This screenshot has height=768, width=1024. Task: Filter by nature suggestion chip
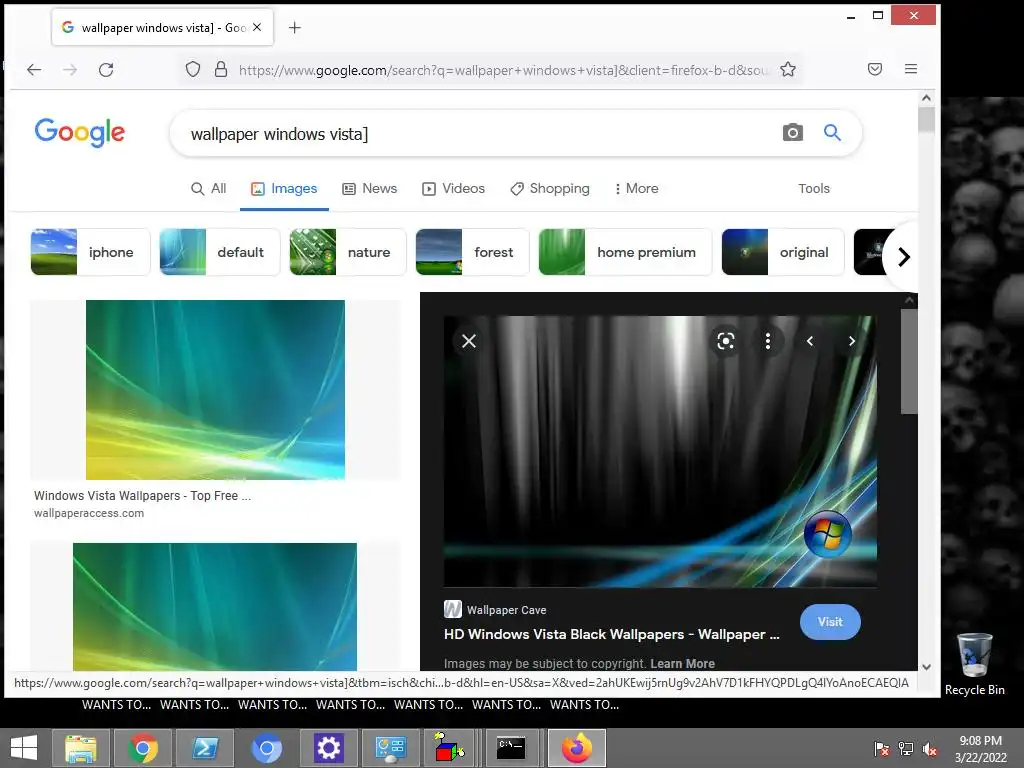click(x=348, y=252)
